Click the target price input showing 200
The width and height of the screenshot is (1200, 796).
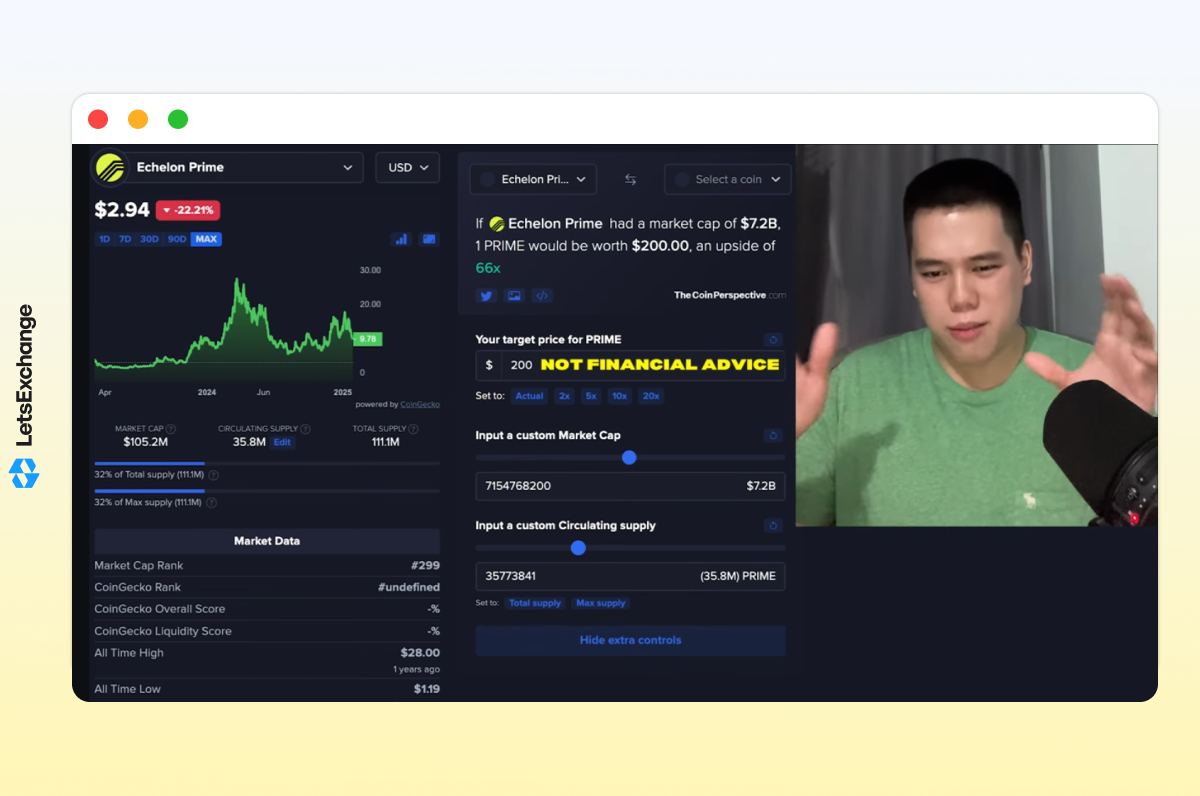(x=630, y=365)
